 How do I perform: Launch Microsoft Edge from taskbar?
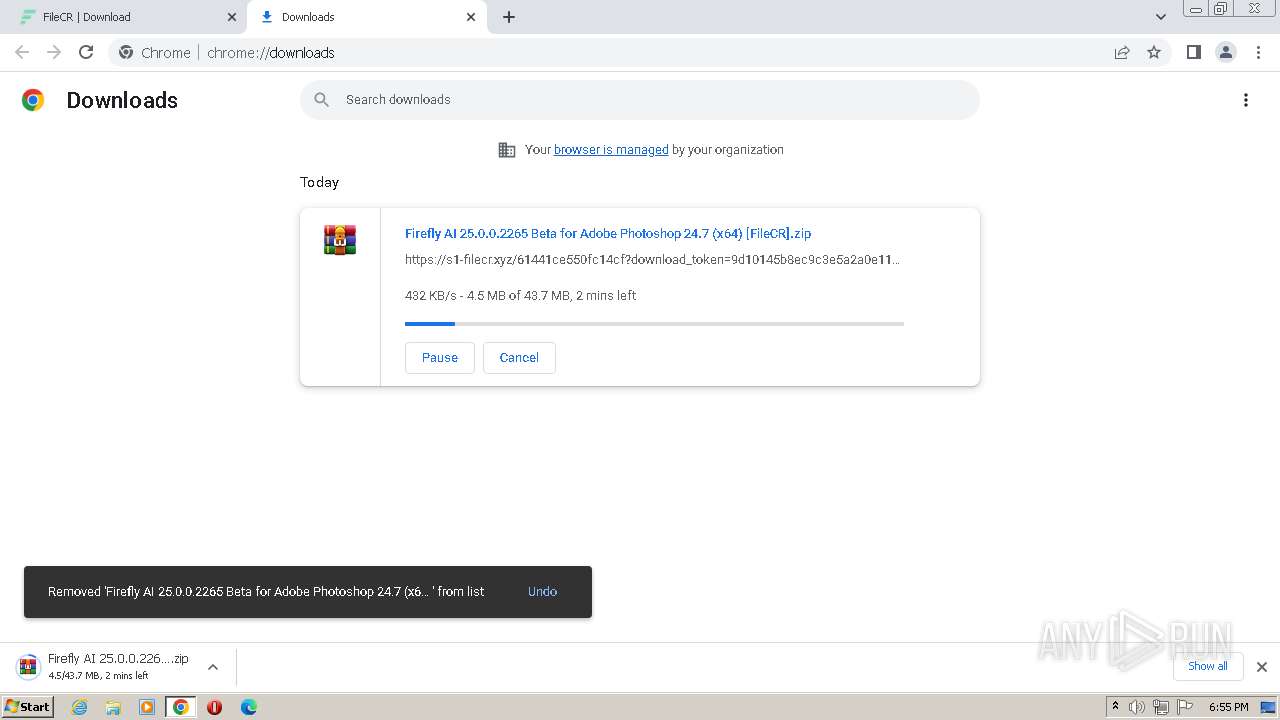point(249,707)
